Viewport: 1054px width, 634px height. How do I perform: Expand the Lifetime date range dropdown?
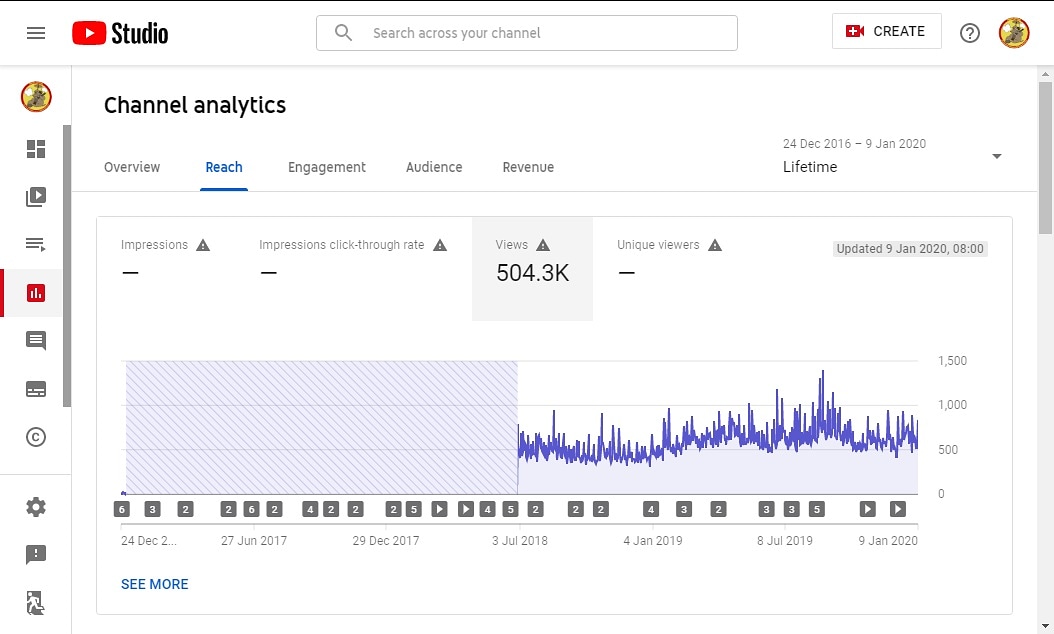(x=996, y=156)
